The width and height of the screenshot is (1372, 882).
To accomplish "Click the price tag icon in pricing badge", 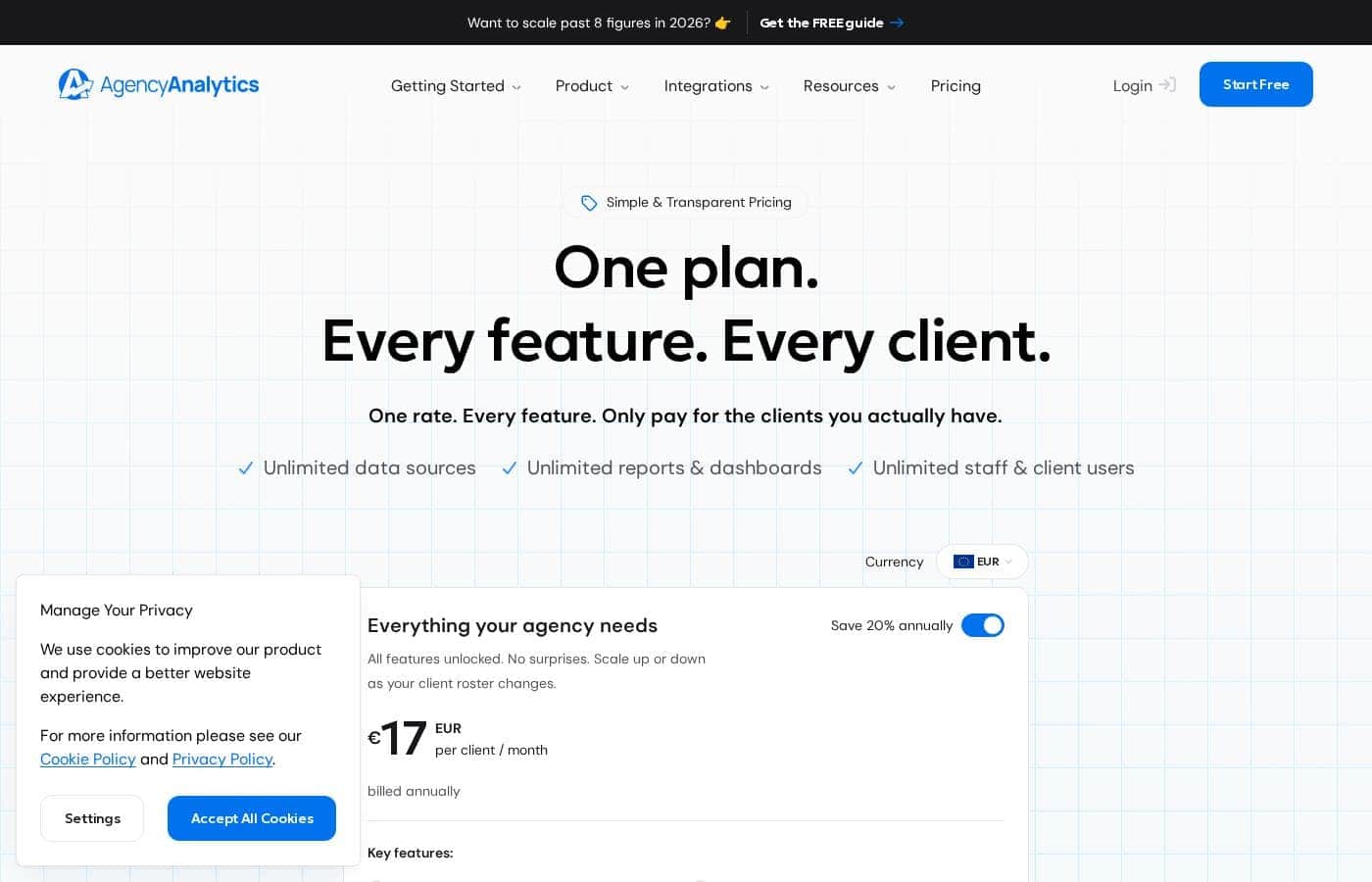I will pos(589,203).
